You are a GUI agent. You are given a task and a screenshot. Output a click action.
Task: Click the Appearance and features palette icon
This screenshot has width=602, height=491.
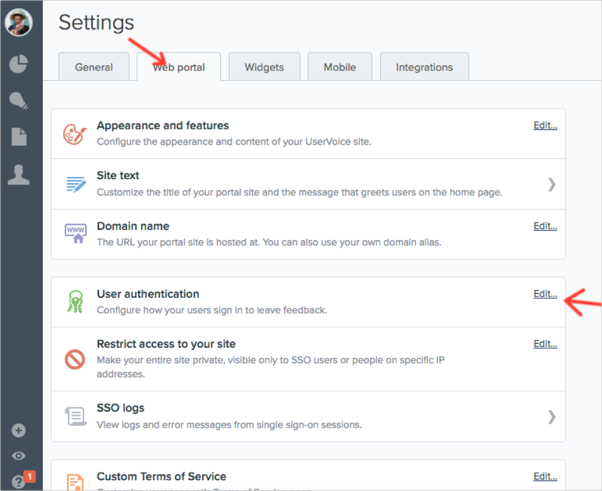tap(75, 134)
